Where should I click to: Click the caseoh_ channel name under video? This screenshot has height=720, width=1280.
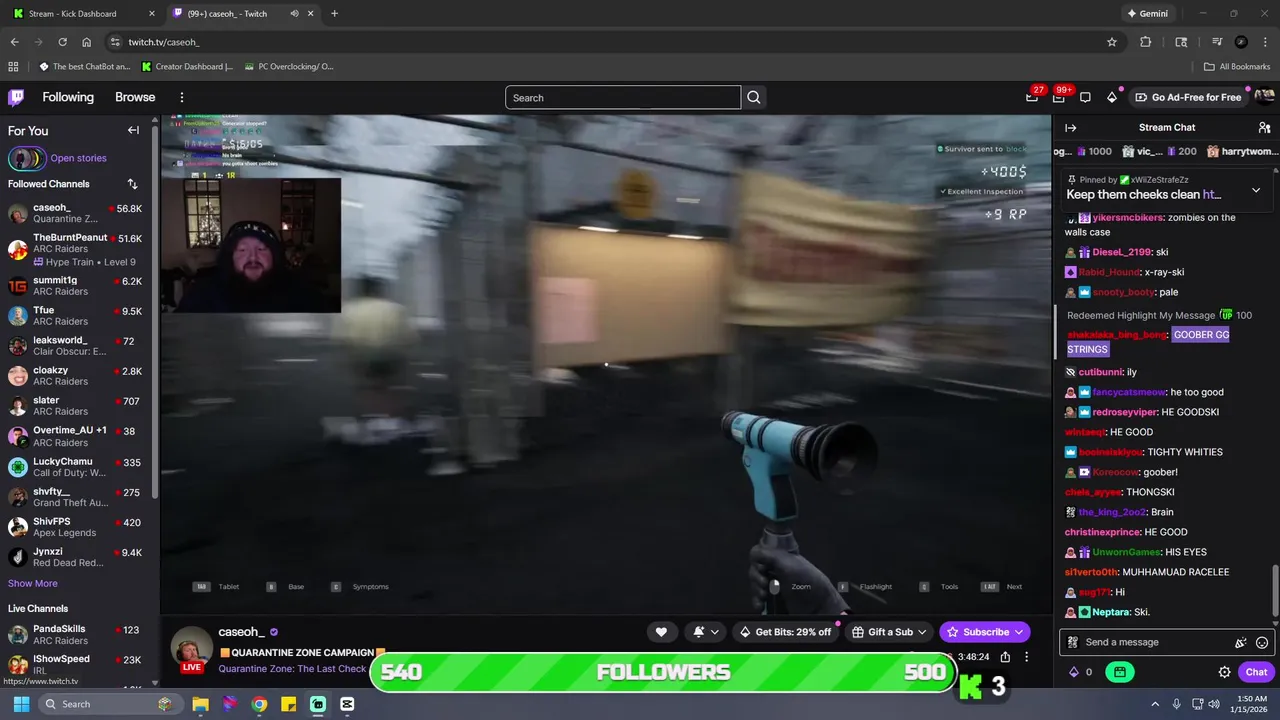click(241, 632)
